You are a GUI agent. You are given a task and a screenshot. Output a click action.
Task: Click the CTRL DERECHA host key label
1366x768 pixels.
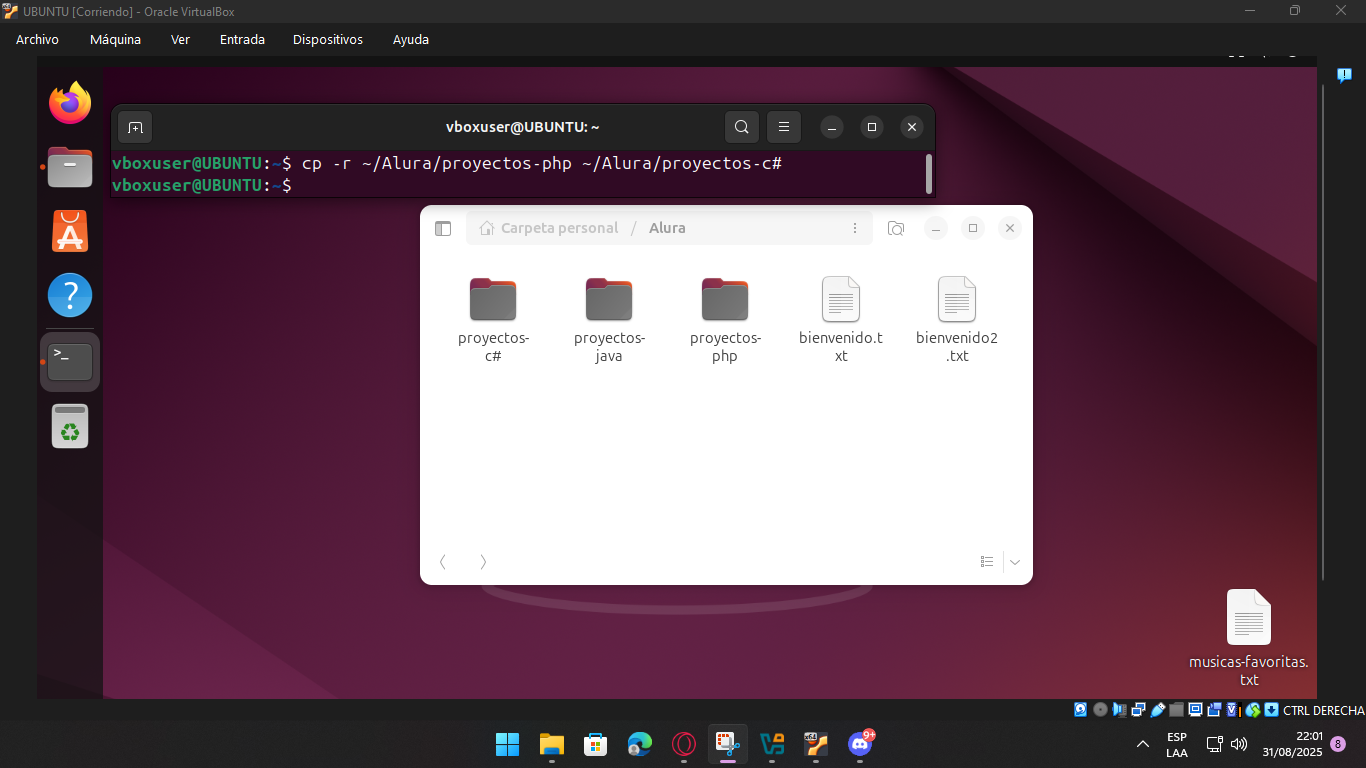click(x=1324, y=710)
